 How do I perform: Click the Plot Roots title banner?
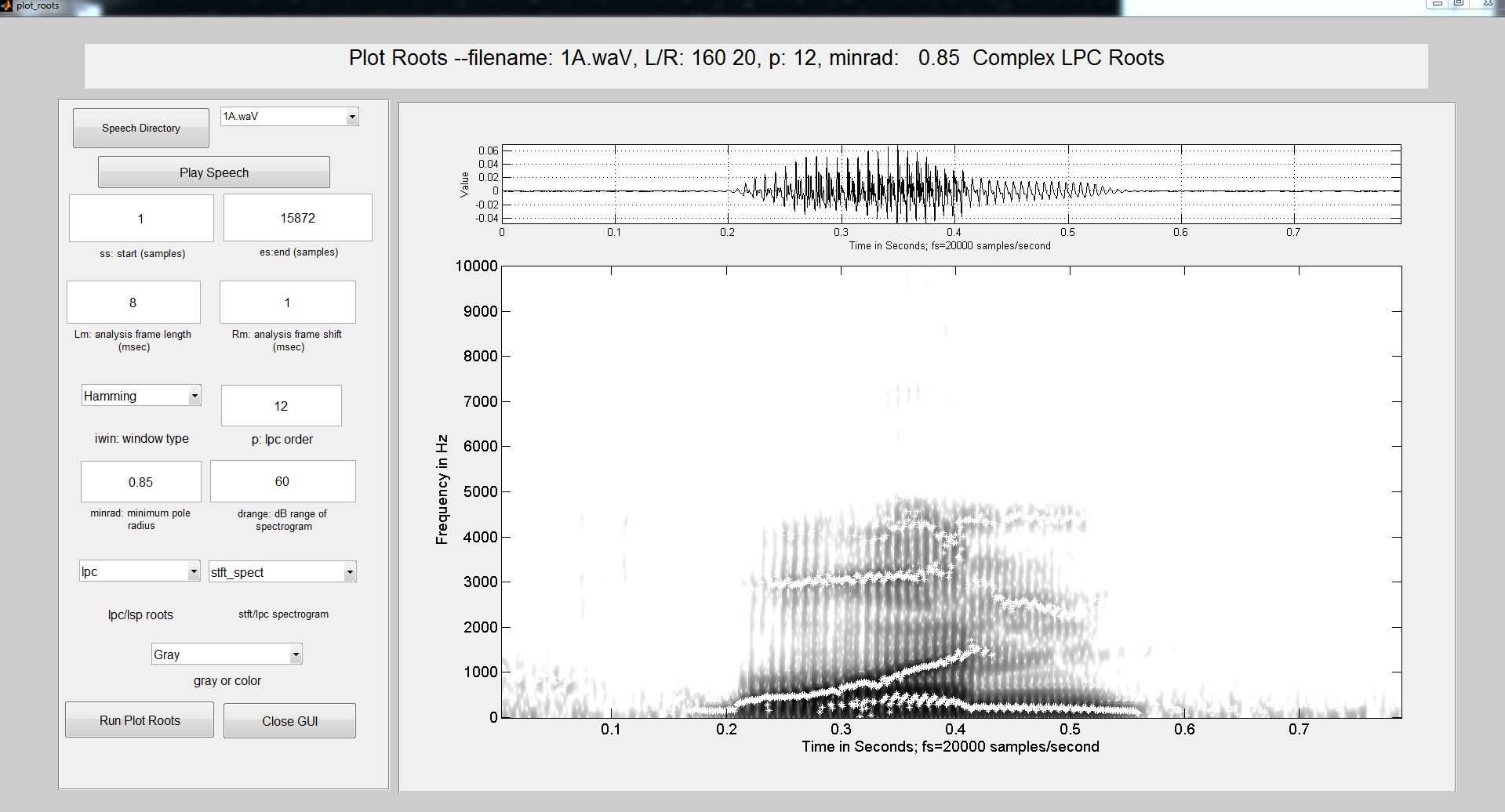pos(756,66)
